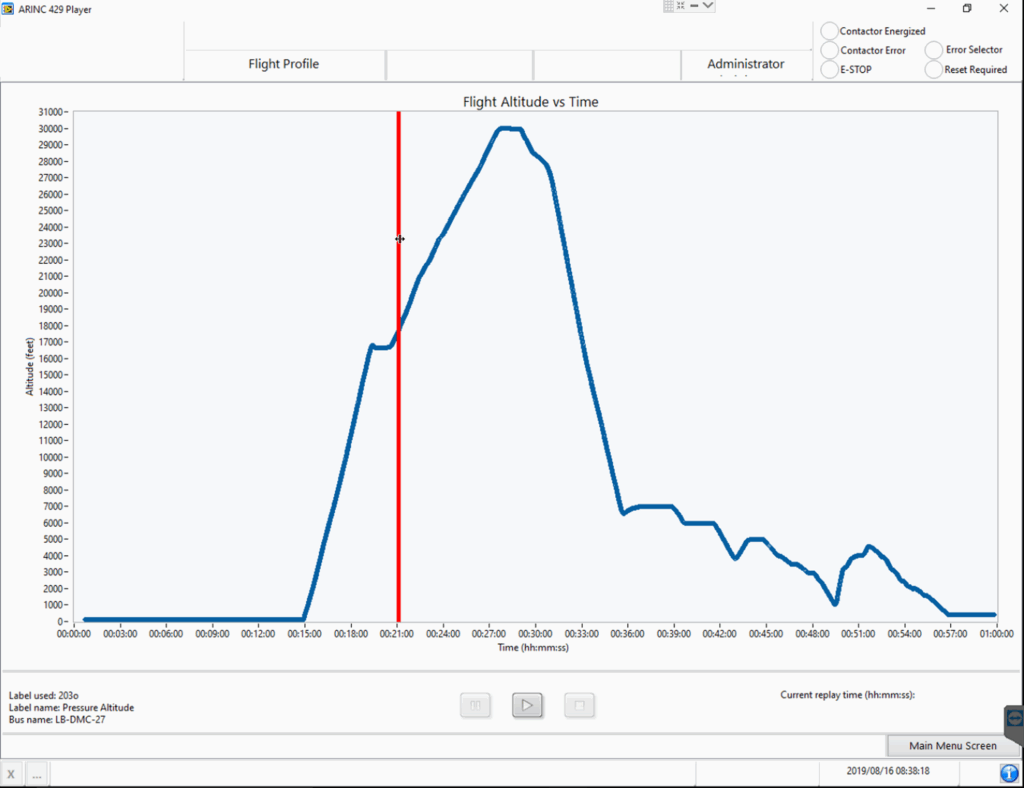Select the Administrator tab
This screenshot has height=788, width=1024.
tap(745, 64)
